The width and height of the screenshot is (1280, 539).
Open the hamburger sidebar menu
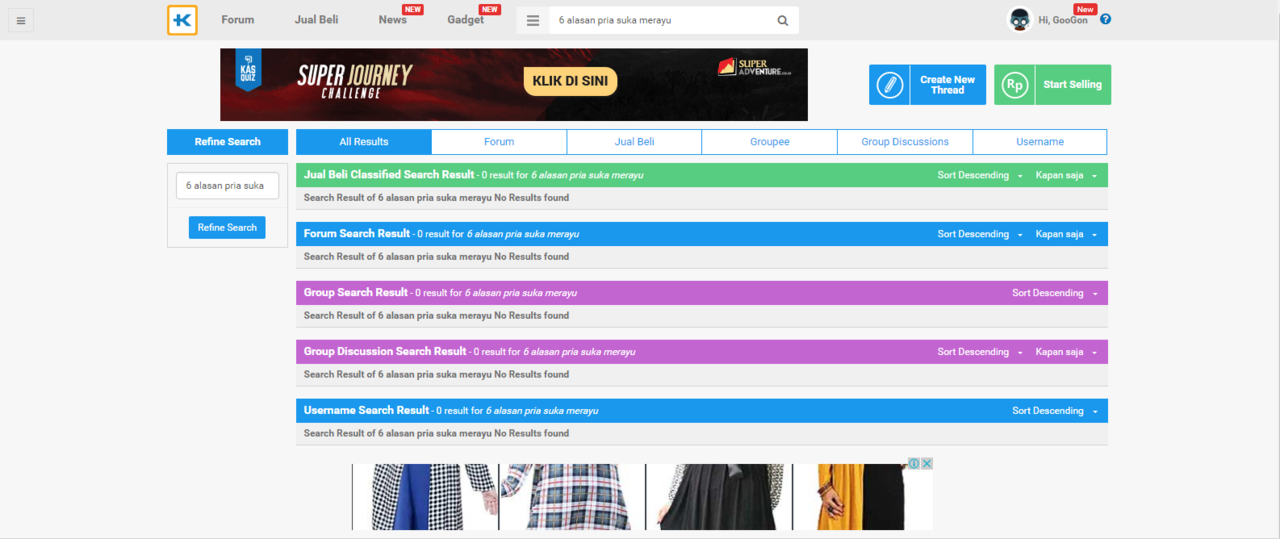[x=21, y=20]
